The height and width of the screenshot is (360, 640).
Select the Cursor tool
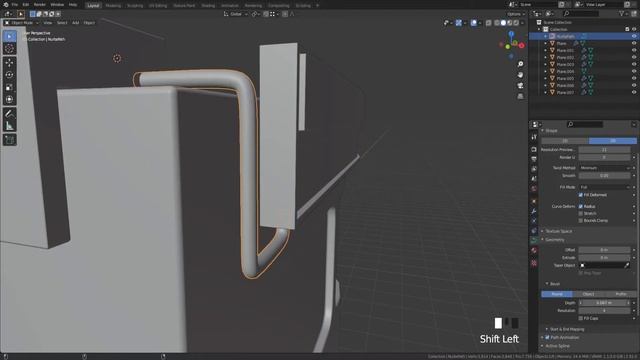point(9,49)
